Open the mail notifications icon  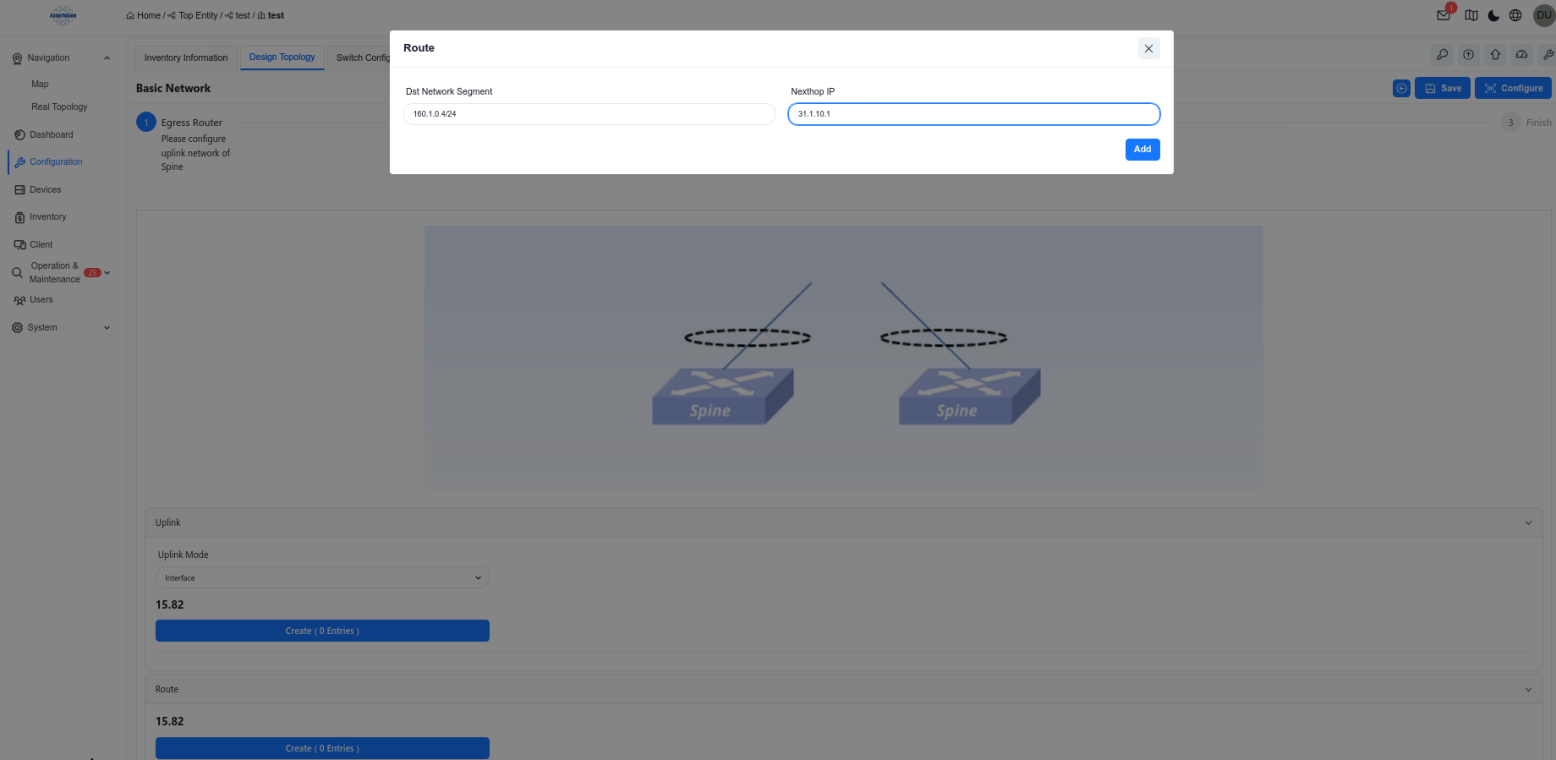(x=1443, y=15)
